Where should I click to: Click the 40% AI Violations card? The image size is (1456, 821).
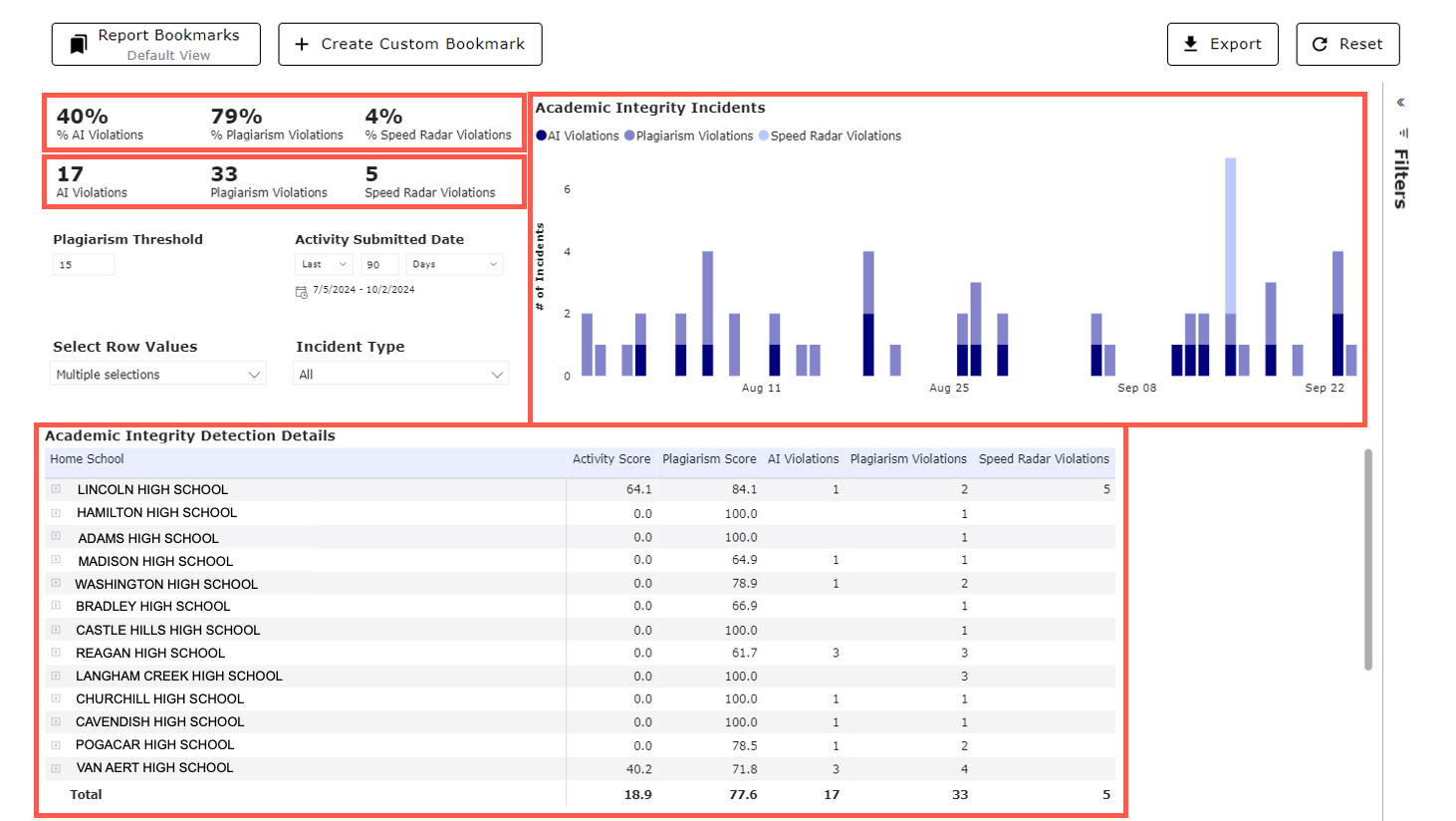point(100,125)
